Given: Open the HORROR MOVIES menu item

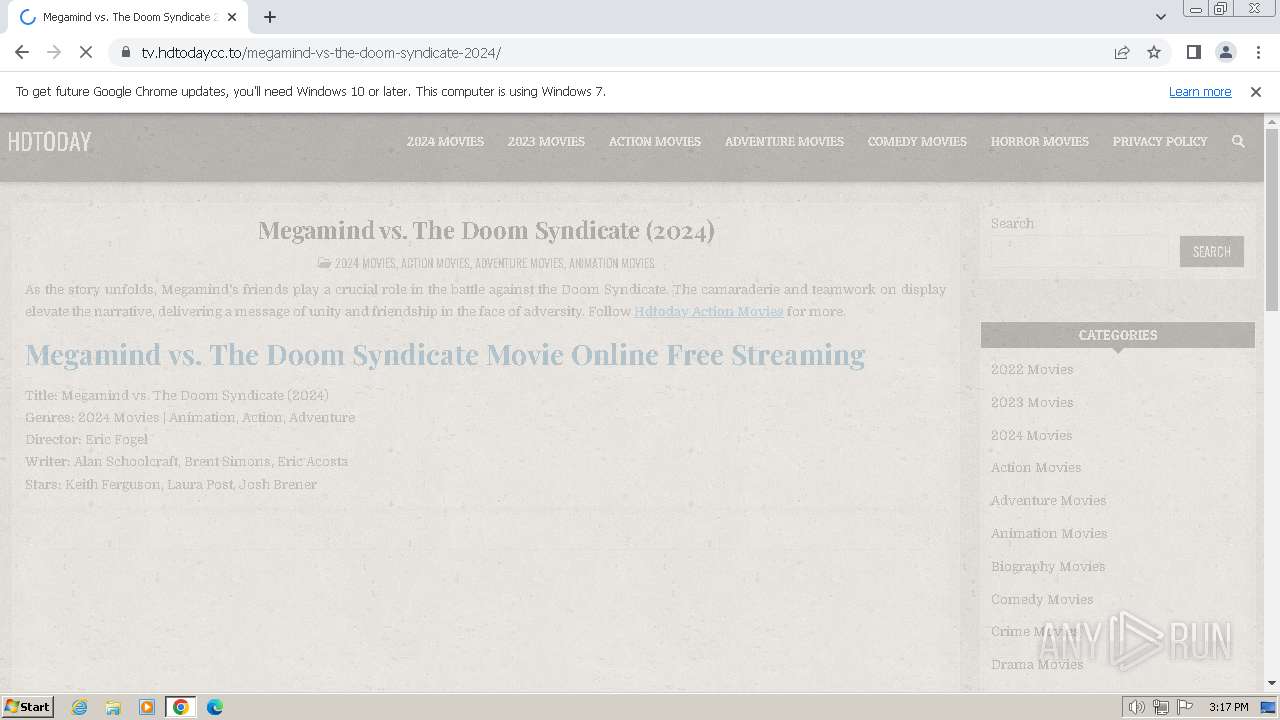Looking at the screenshot, I should [1040, 141].
